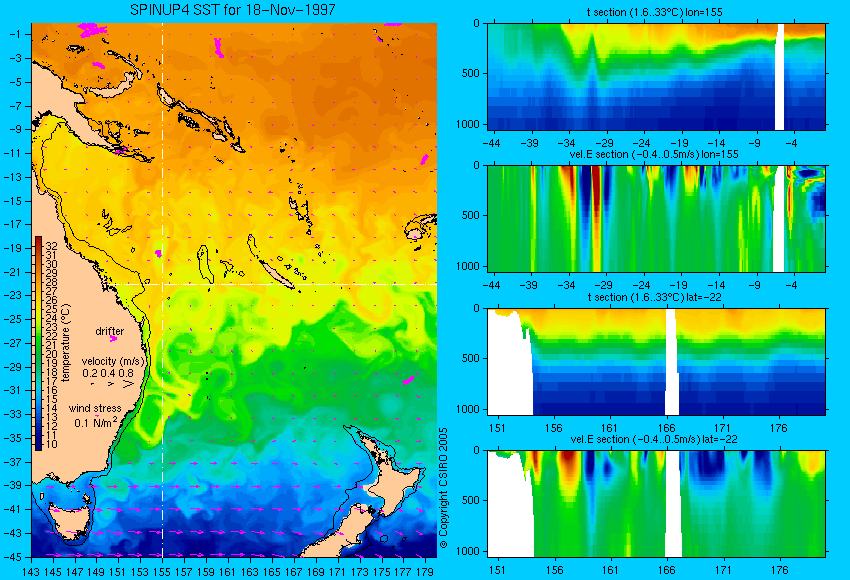Click the main SST map plot

click(234, 290)
